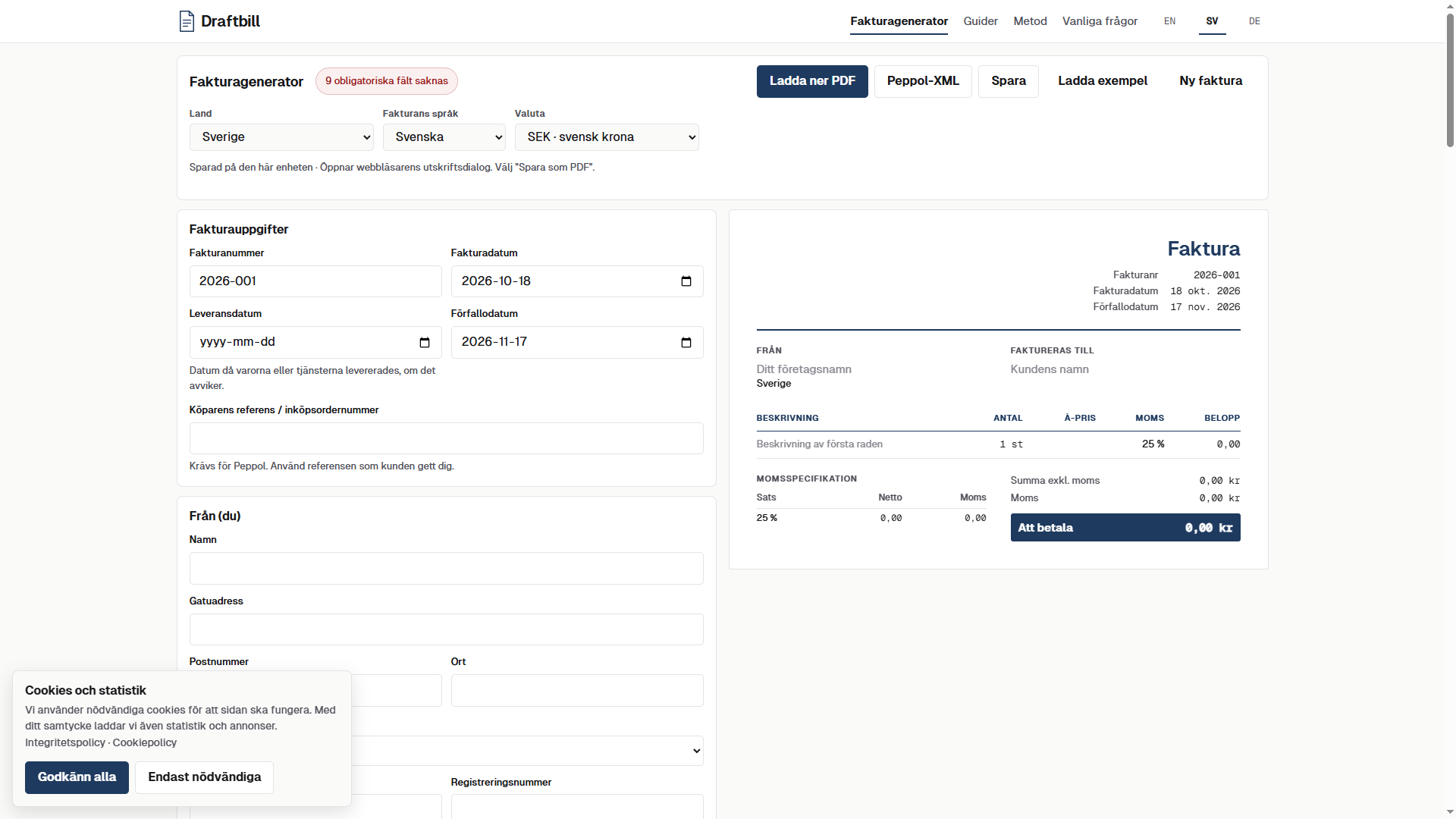Open Vanliga frågor nav item

[x=1100, y=21]
